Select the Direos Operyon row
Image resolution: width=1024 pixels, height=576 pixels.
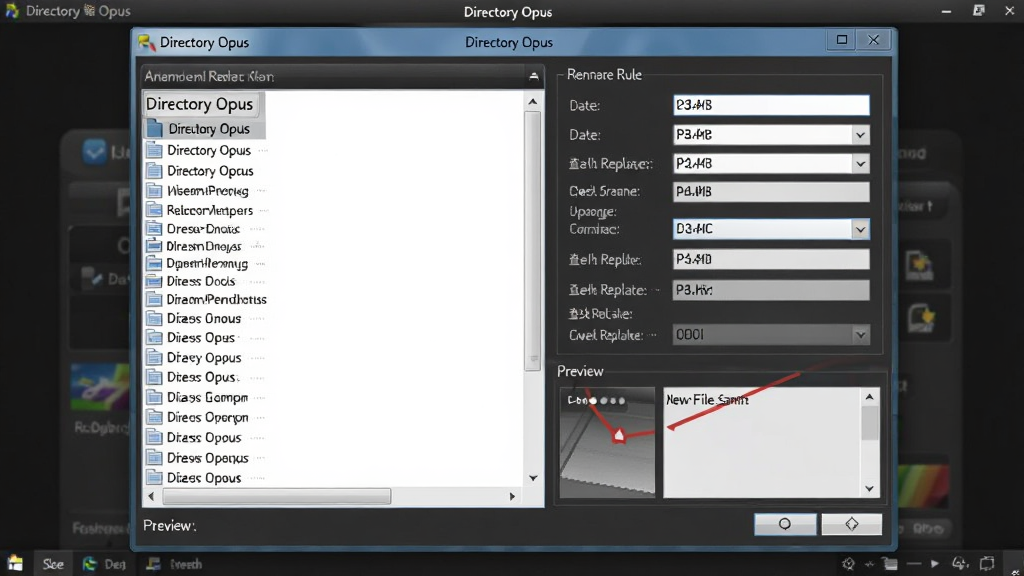pos(206,417)
